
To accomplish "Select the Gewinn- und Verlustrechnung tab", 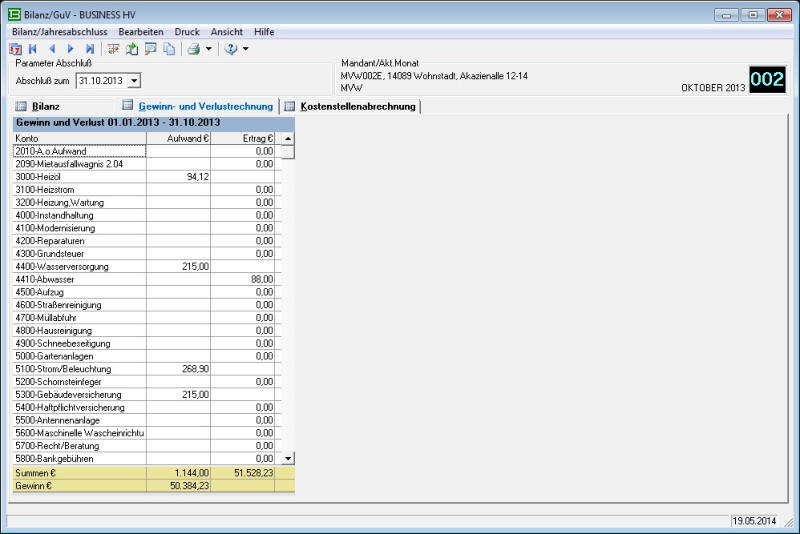I will coord(204,106).
